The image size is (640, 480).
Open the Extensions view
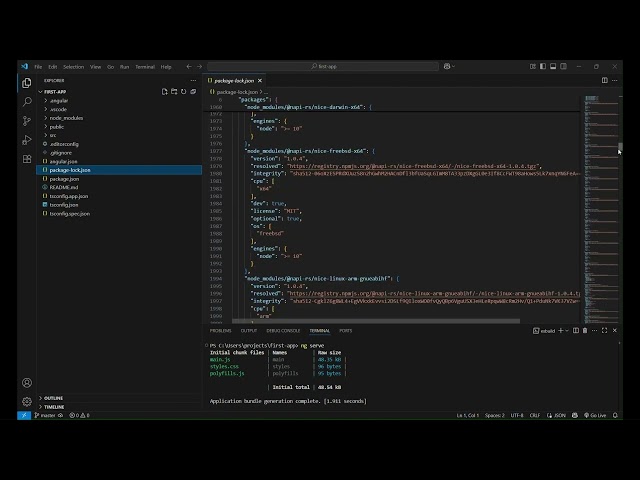pos(27,159)
